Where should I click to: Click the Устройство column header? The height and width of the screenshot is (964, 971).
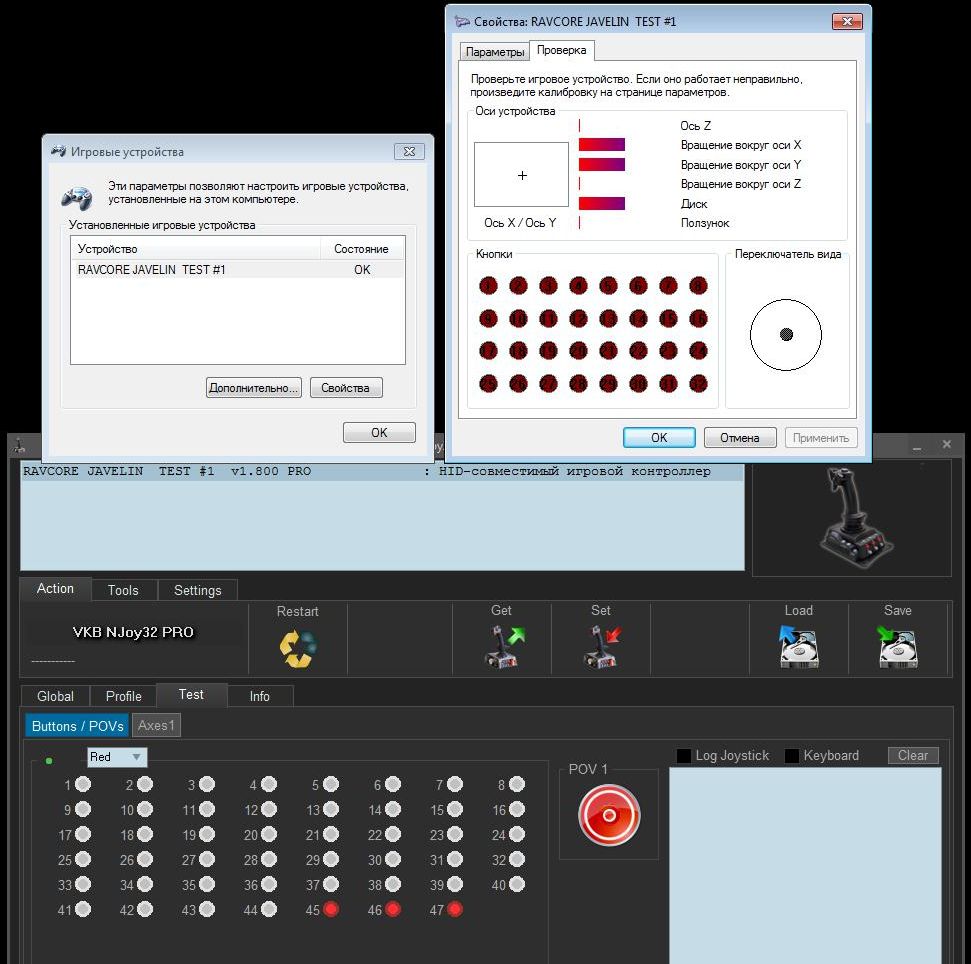coord(196,249)
